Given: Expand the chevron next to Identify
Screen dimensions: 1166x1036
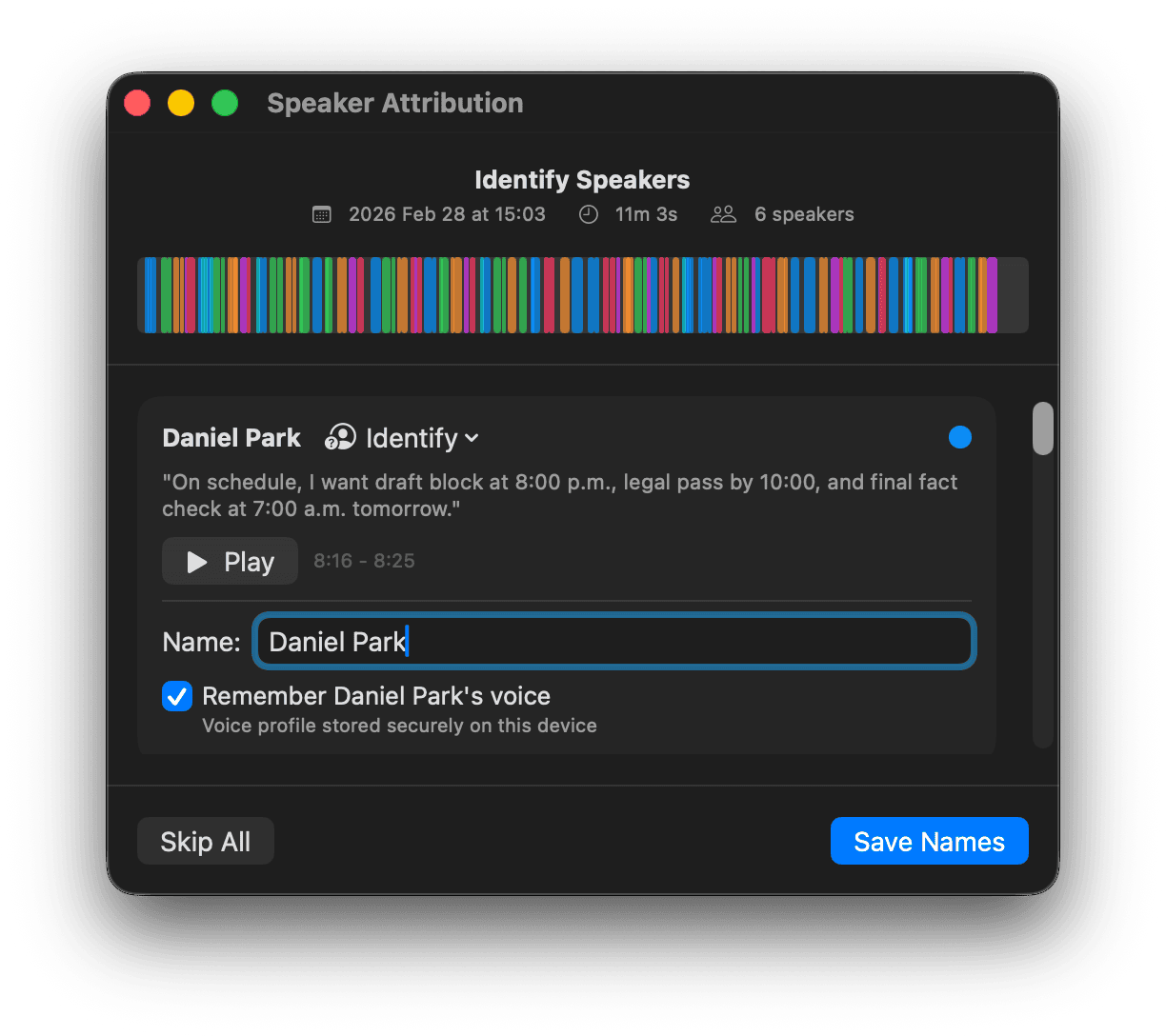Looking at the screenshot, I should pos(472,439).
